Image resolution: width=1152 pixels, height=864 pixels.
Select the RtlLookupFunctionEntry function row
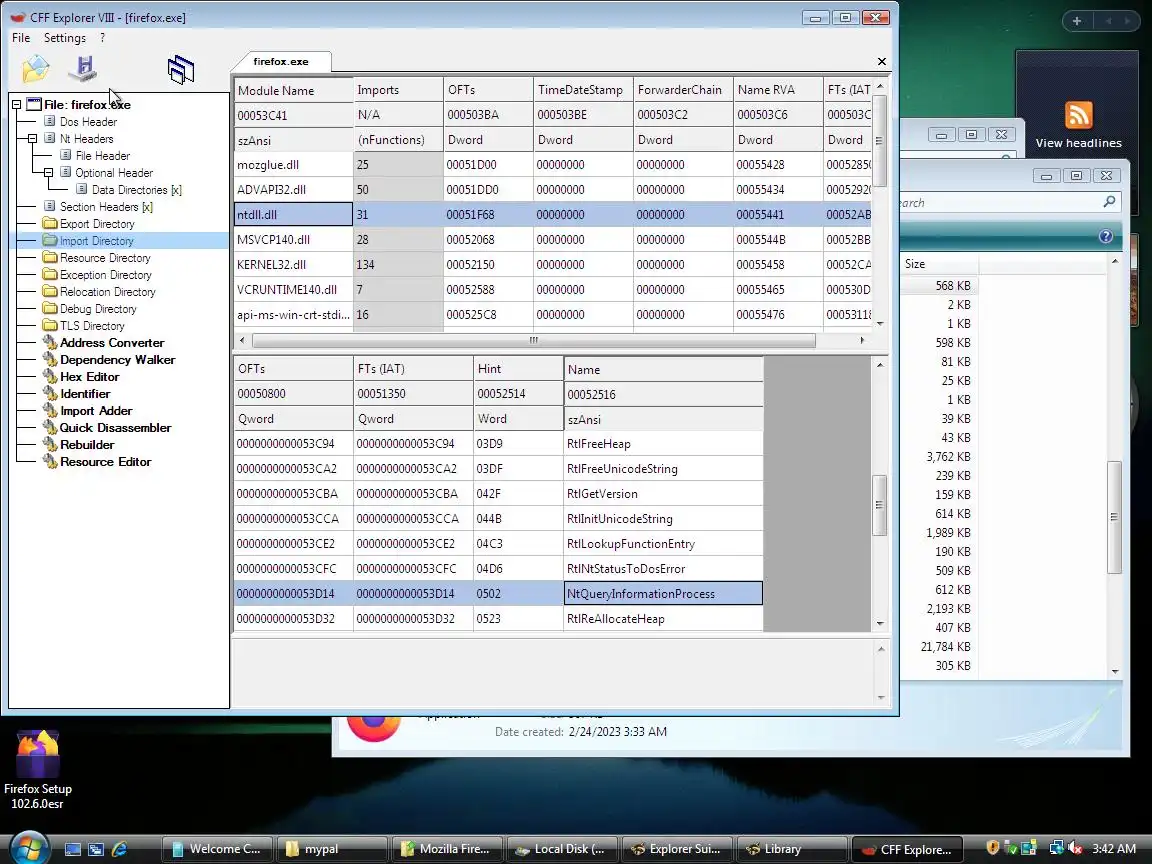(498, 544)
